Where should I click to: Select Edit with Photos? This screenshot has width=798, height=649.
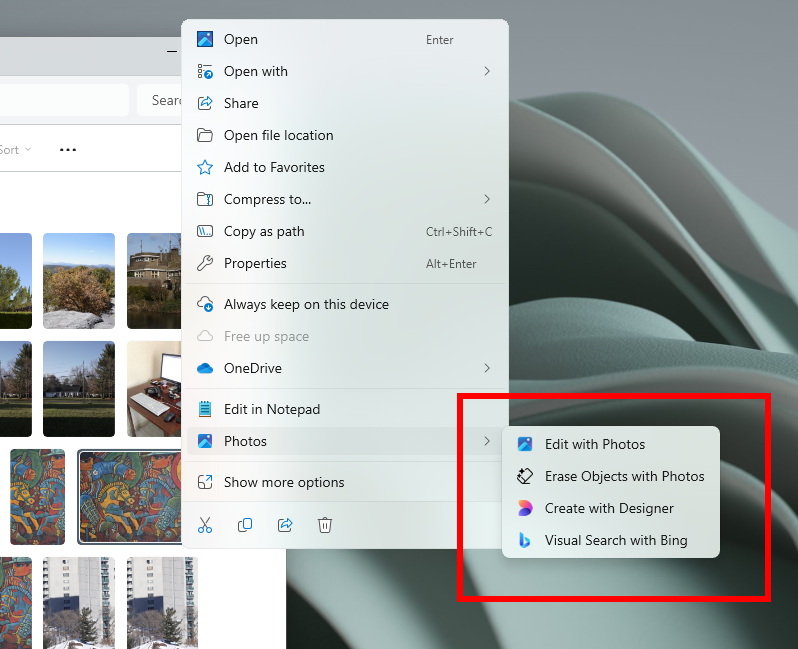pos(594,444)
